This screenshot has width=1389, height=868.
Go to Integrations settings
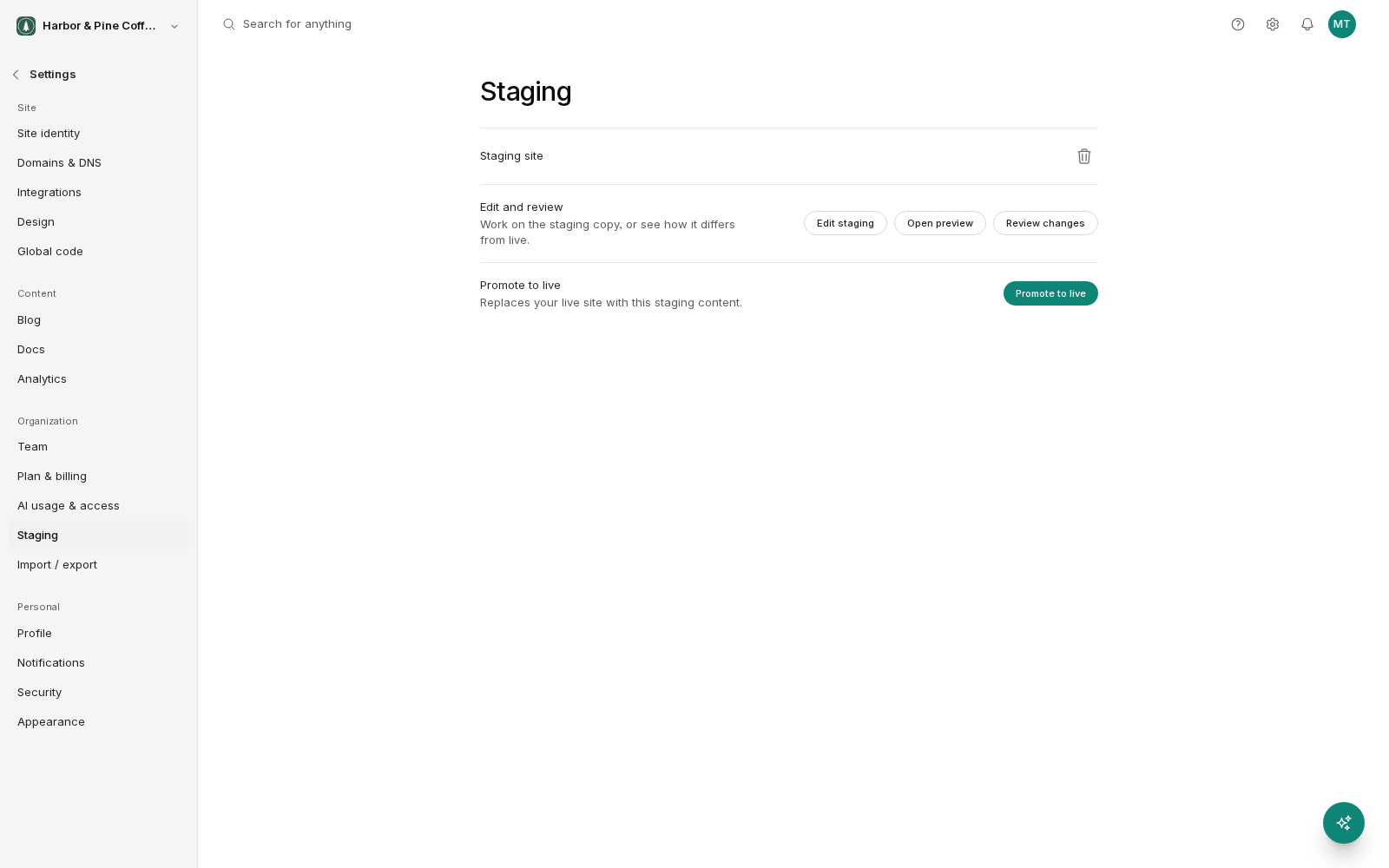pos(98,193)
